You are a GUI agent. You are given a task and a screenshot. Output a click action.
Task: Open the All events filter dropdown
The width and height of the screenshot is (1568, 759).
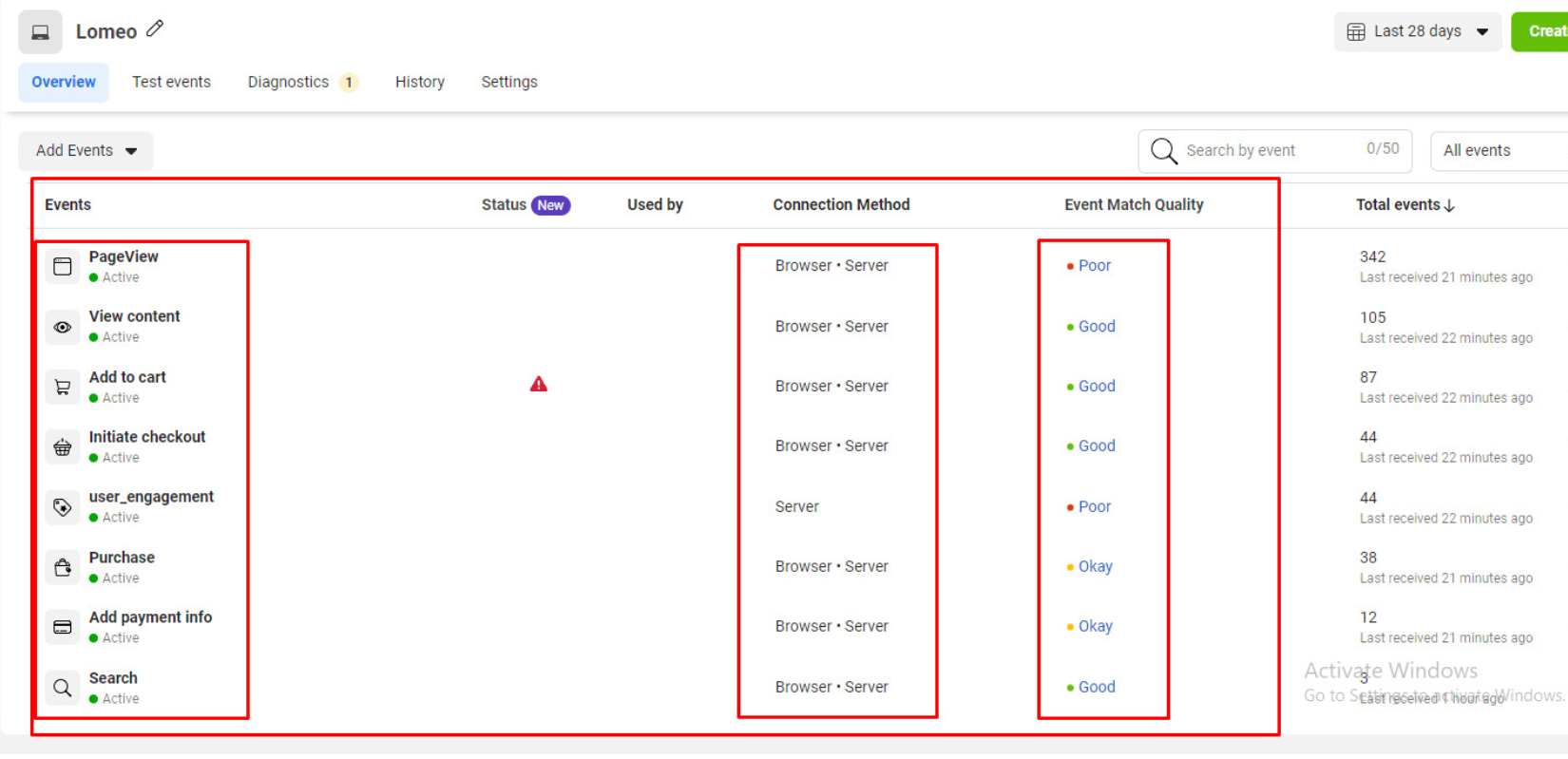coord(1498,151)
